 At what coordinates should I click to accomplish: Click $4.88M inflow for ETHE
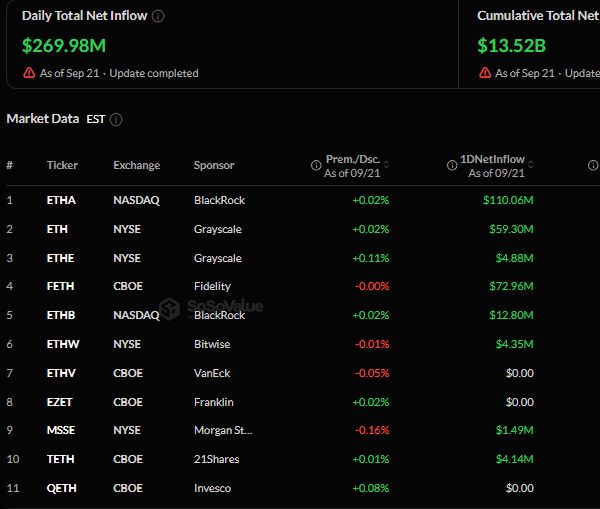515,258
